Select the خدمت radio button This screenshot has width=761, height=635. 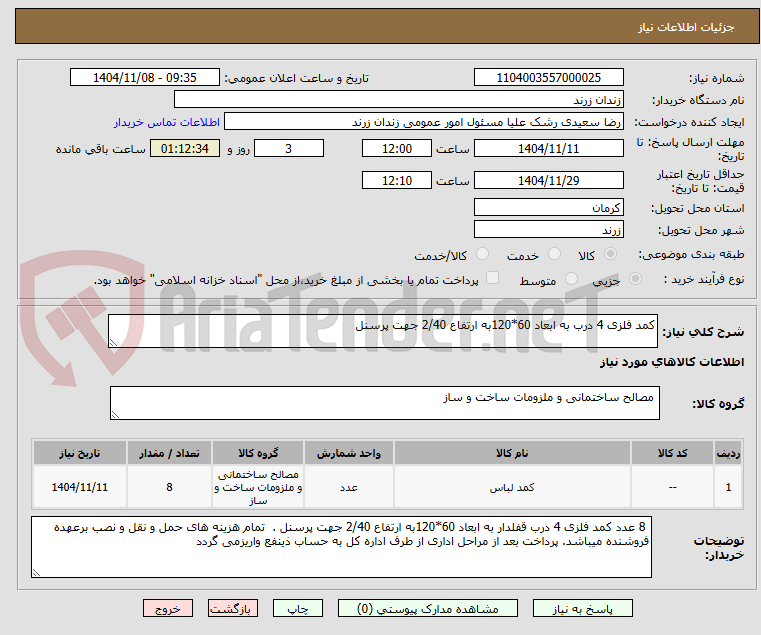554,253
